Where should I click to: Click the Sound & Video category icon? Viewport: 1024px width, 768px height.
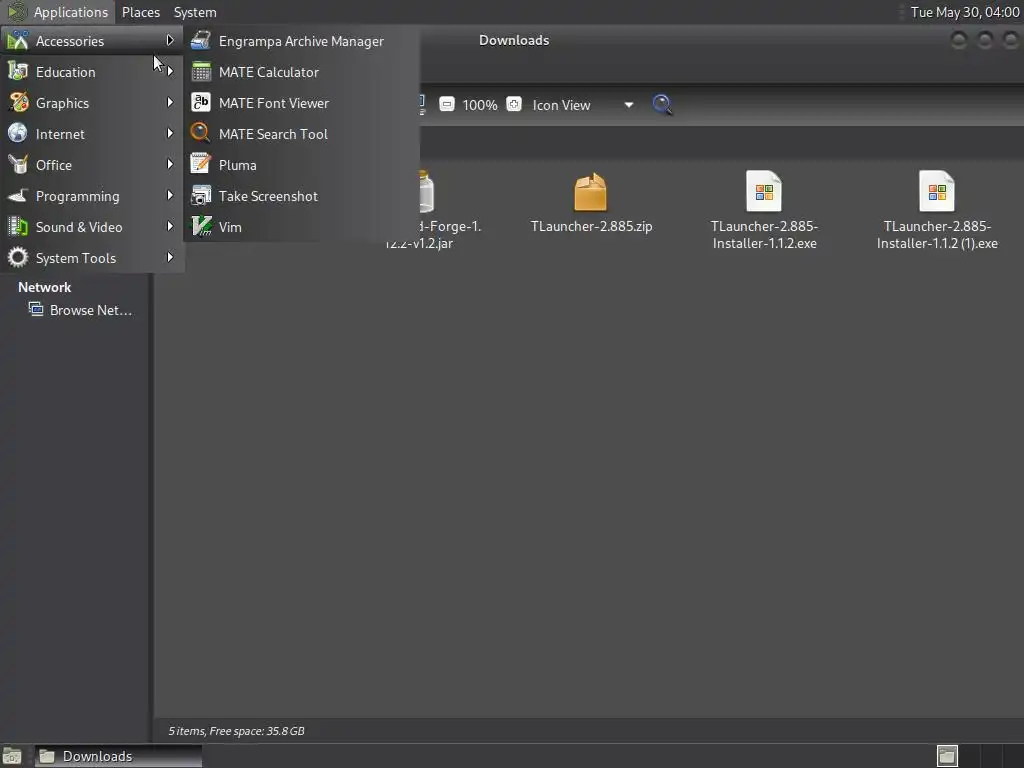click(x=18, y=227)
